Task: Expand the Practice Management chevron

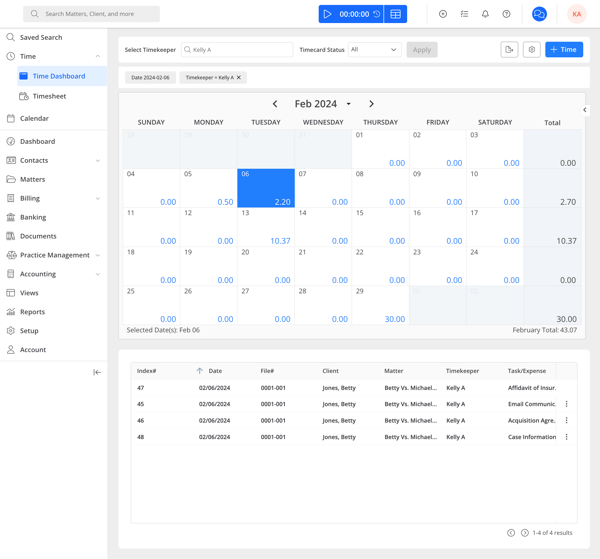Action: tap(98, 255)
